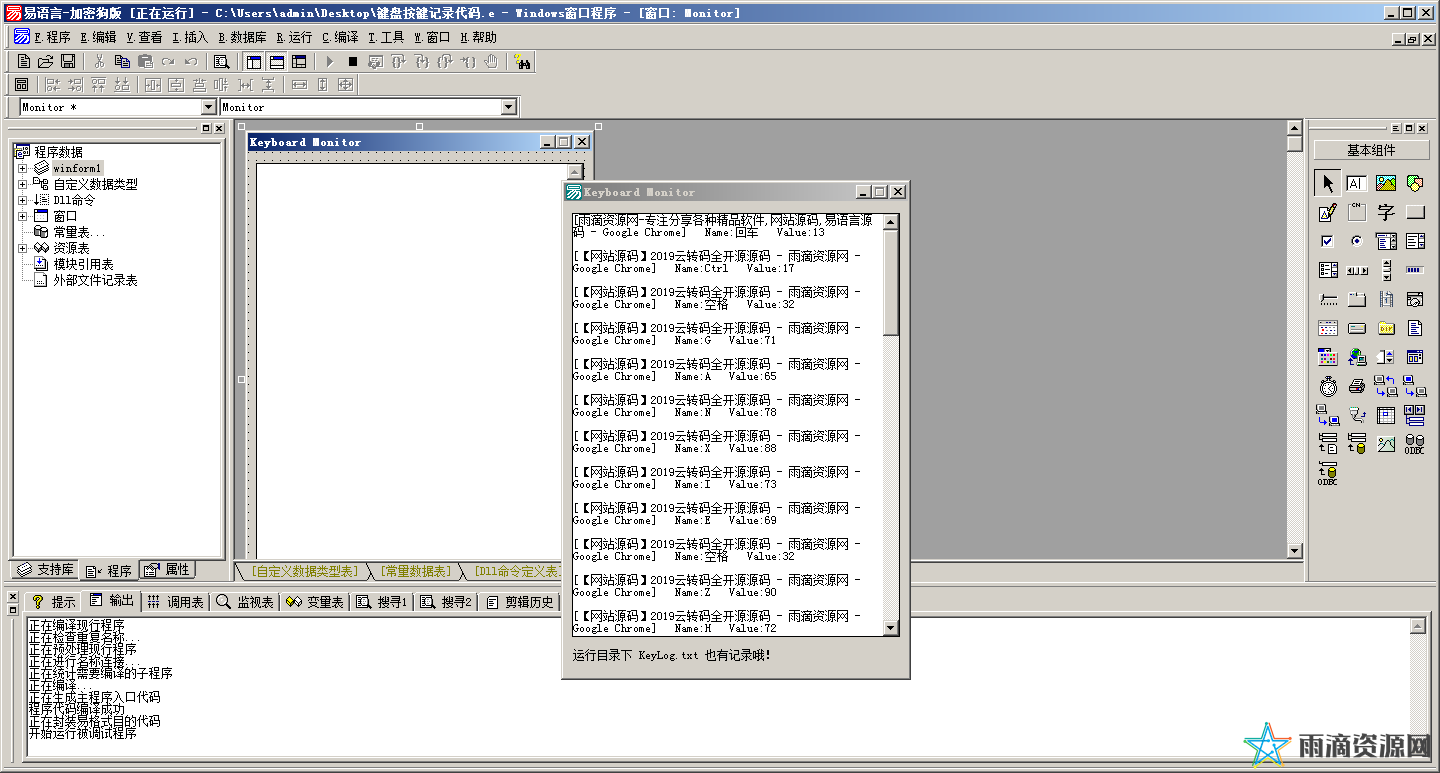Switch to the 属性 tab

coord(167,570)
